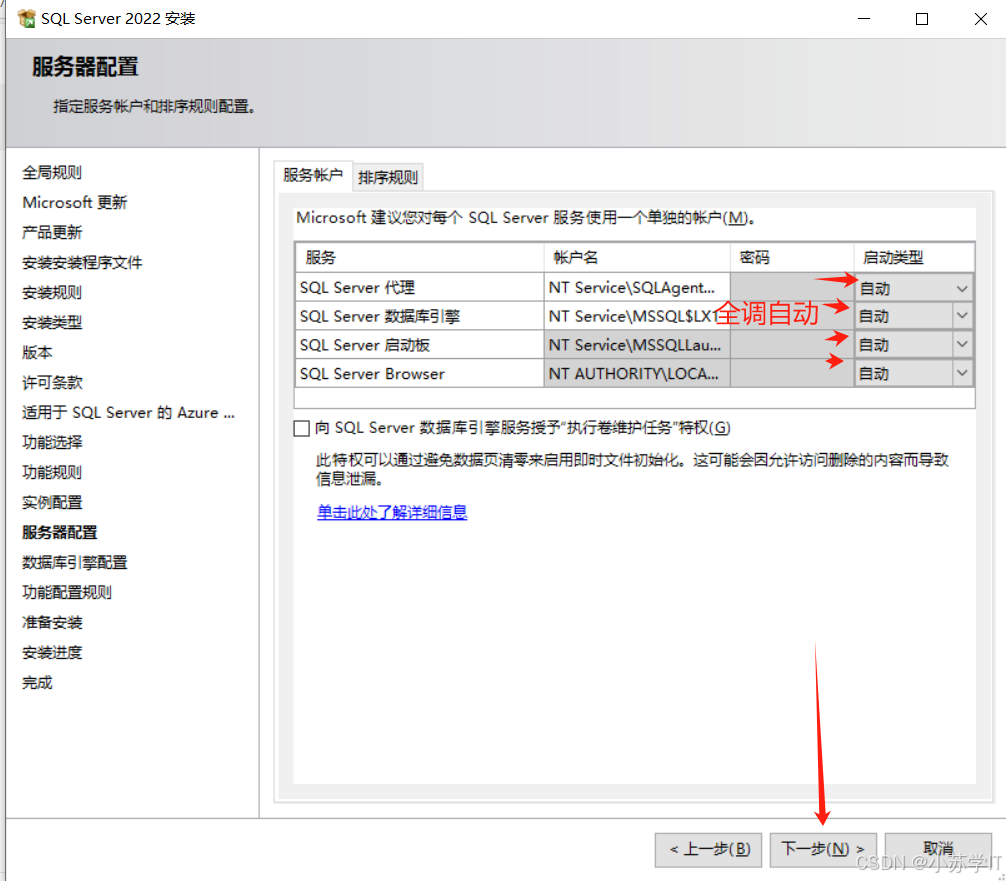Image resolution: width=1006 pixels, height=881 pixels.
Task: Click the 产品更新 step in sidebar
Action: tap(52, 232)
